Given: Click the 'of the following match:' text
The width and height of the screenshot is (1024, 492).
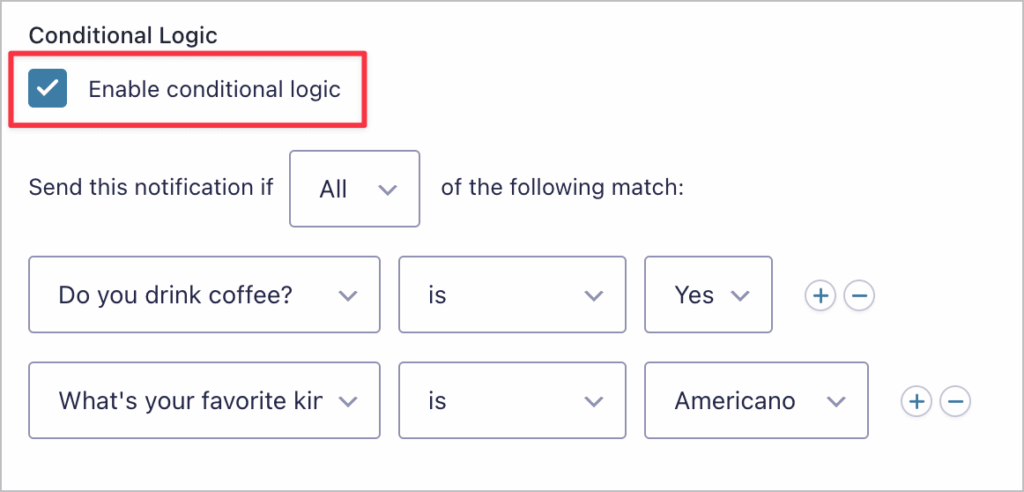Looking at the screenshot, I should 562,188.
